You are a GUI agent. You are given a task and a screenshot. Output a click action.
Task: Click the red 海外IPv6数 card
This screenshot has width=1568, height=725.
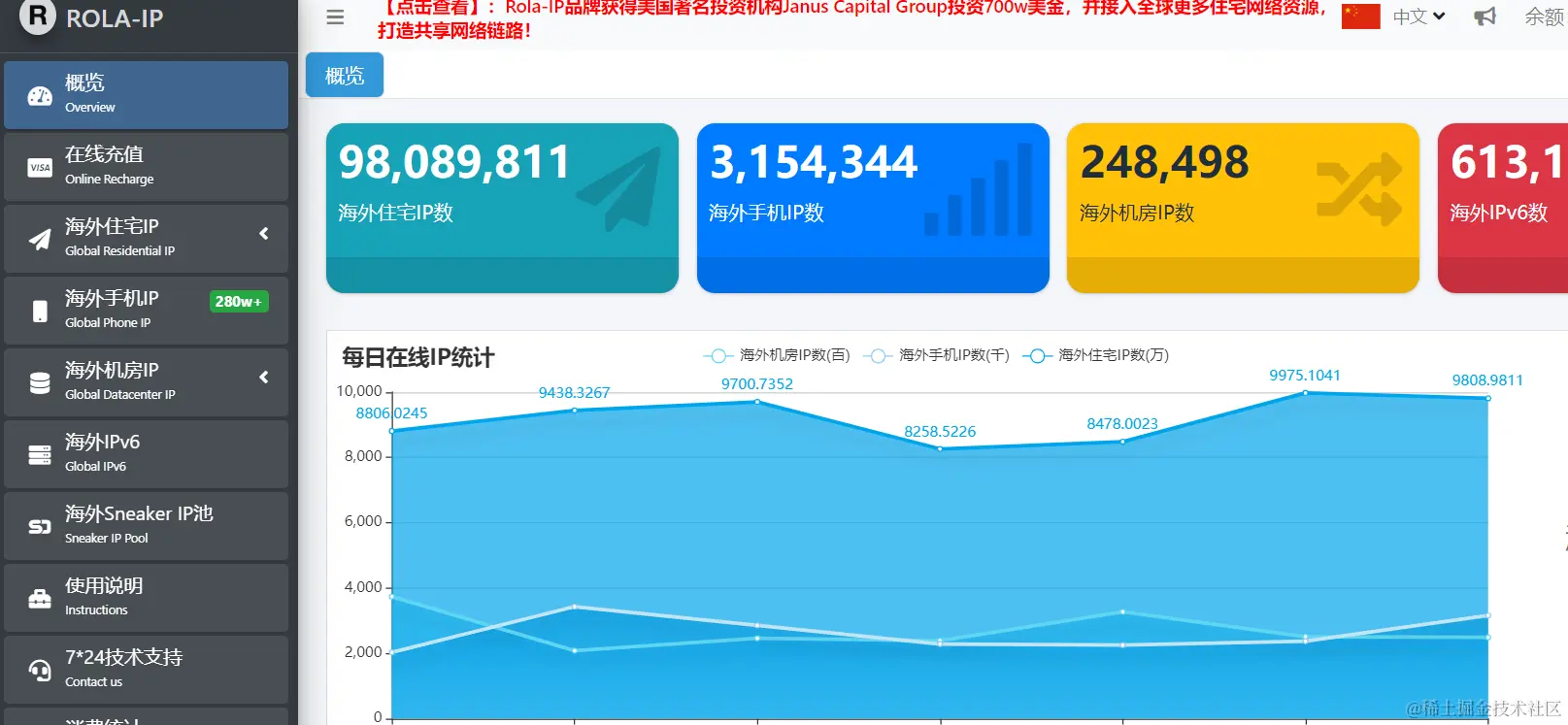click(1503, 208)
